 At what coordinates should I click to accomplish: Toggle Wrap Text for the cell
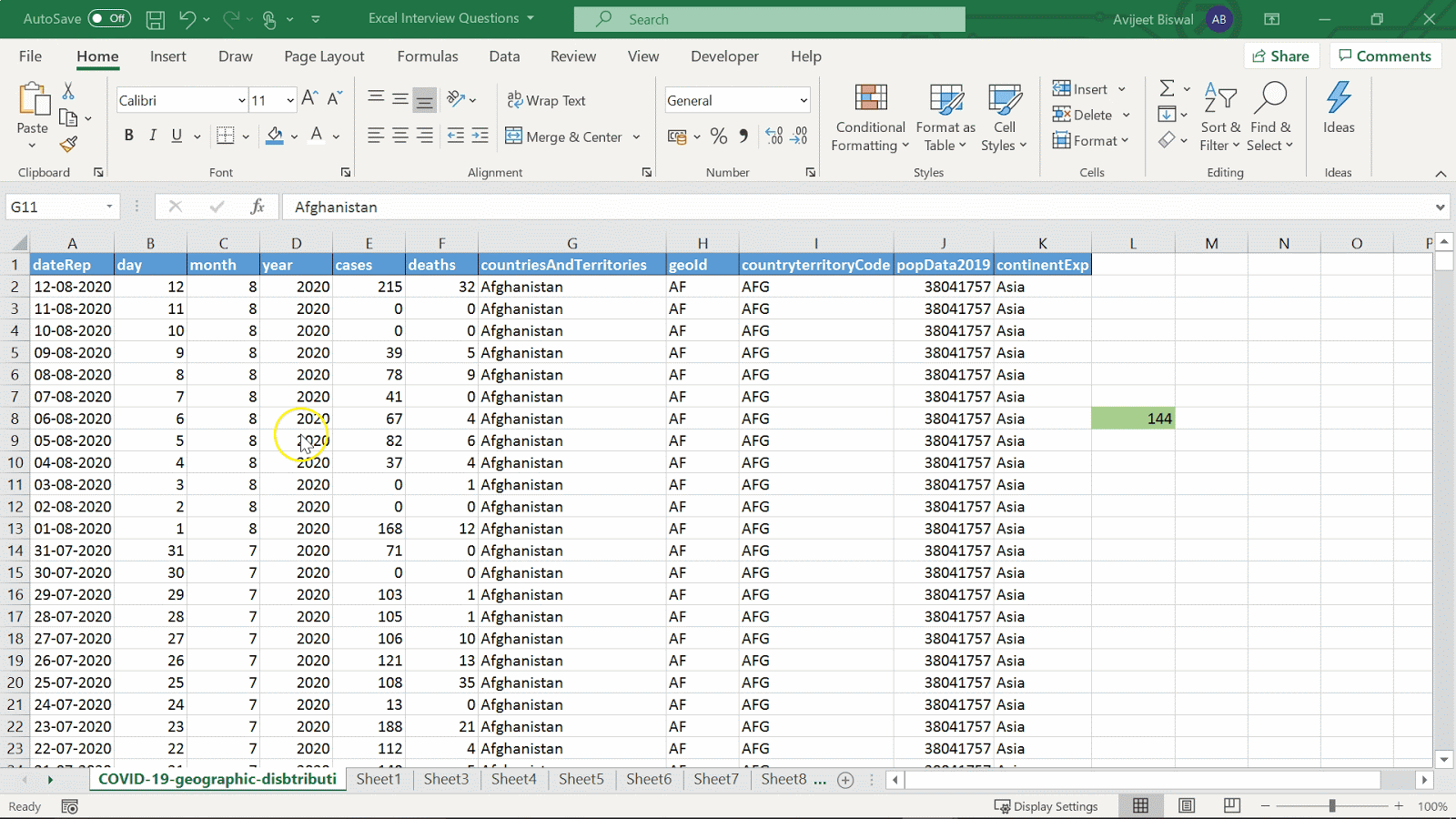[547, 100]
